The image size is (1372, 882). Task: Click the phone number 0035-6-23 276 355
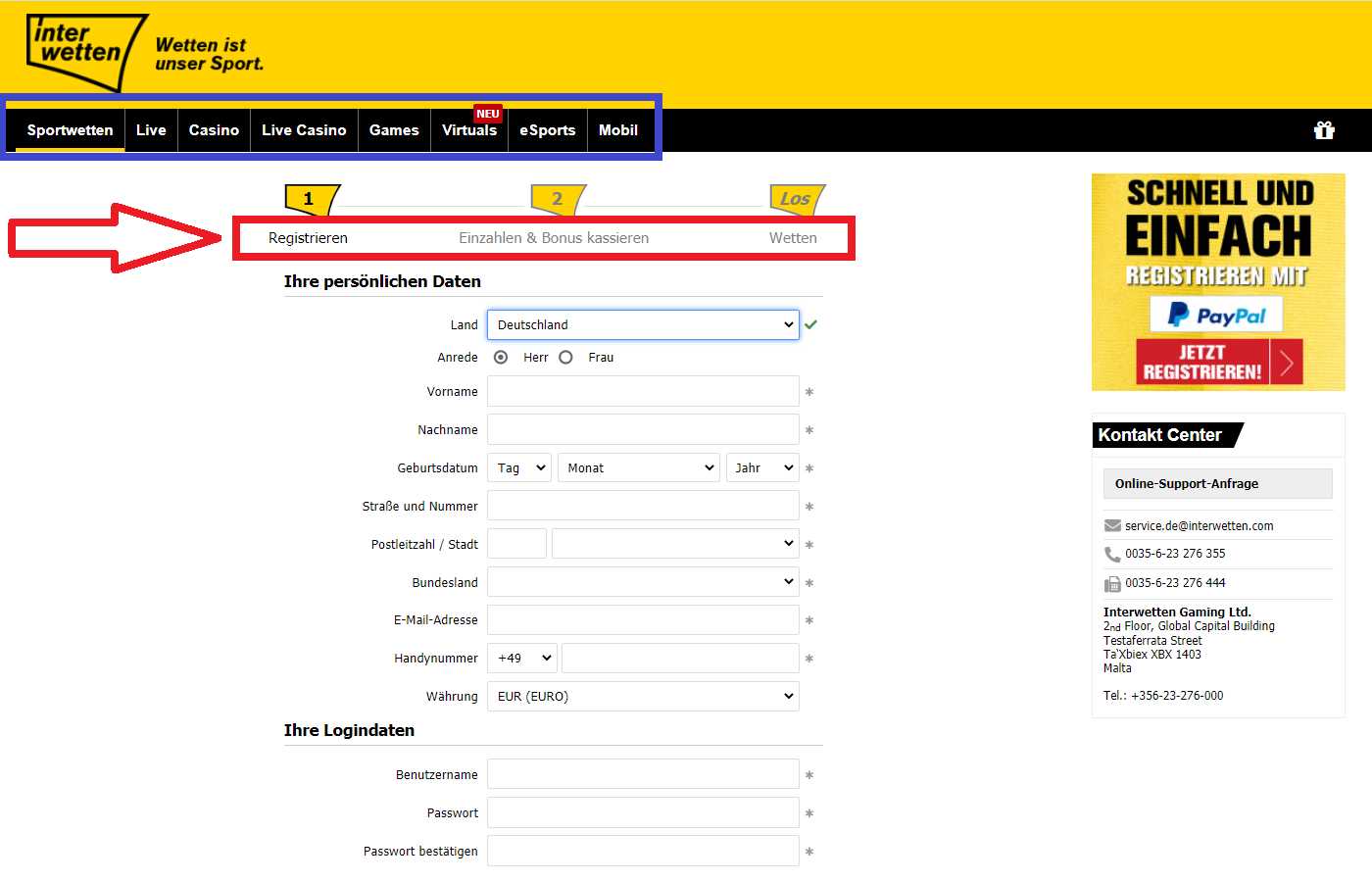click(1175, 554)
